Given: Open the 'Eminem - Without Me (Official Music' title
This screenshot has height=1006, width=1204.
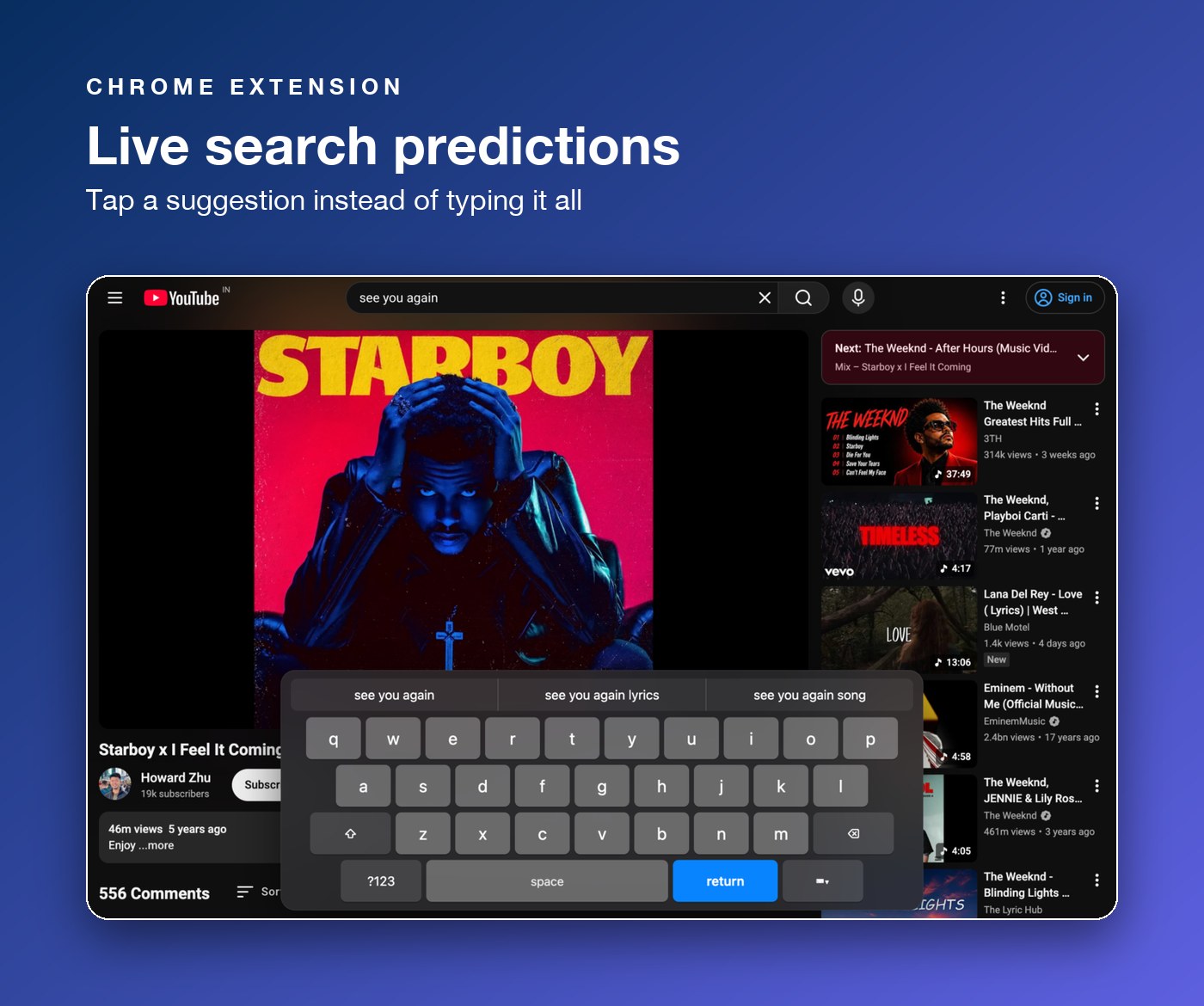Looking at the screenshot, I should (1033, 696).
